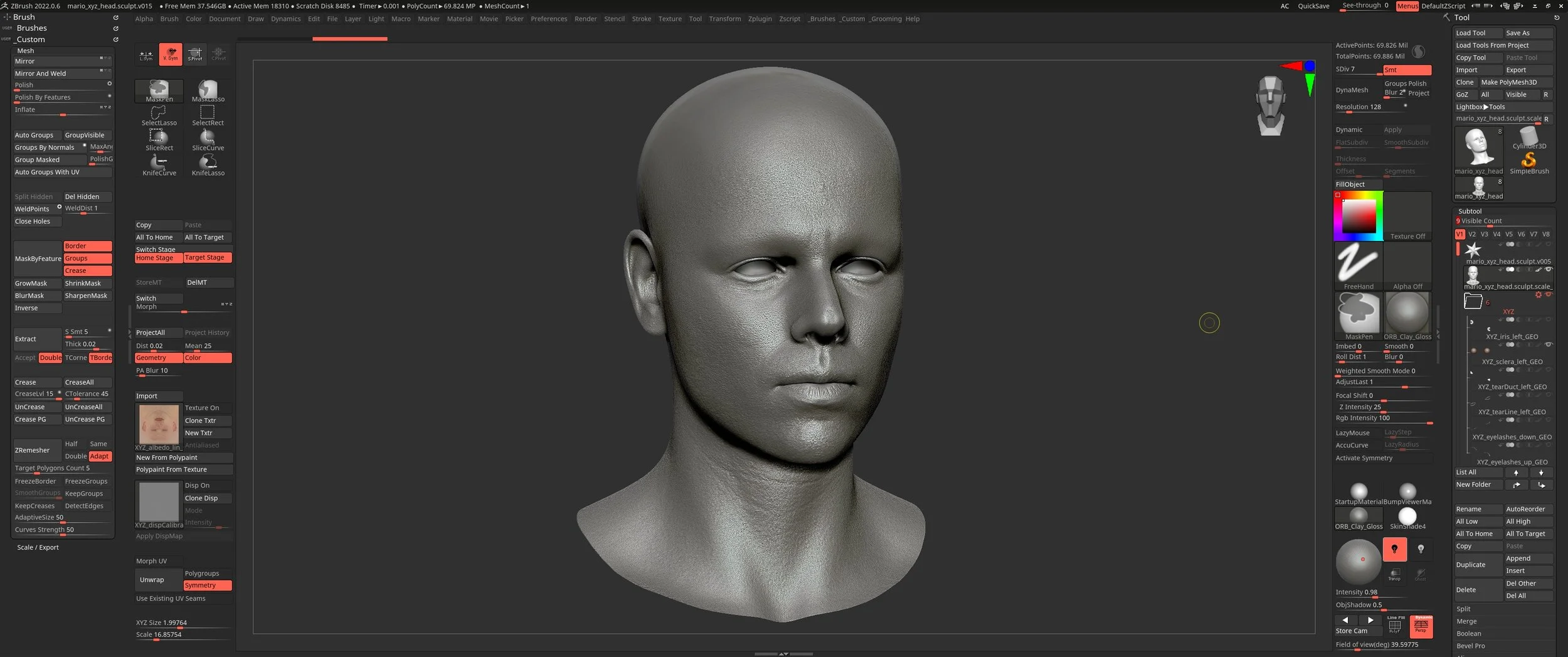Open the Transform menu
Screen dimensions: 1568x657
pyautogui.click(x=724, y=19)
